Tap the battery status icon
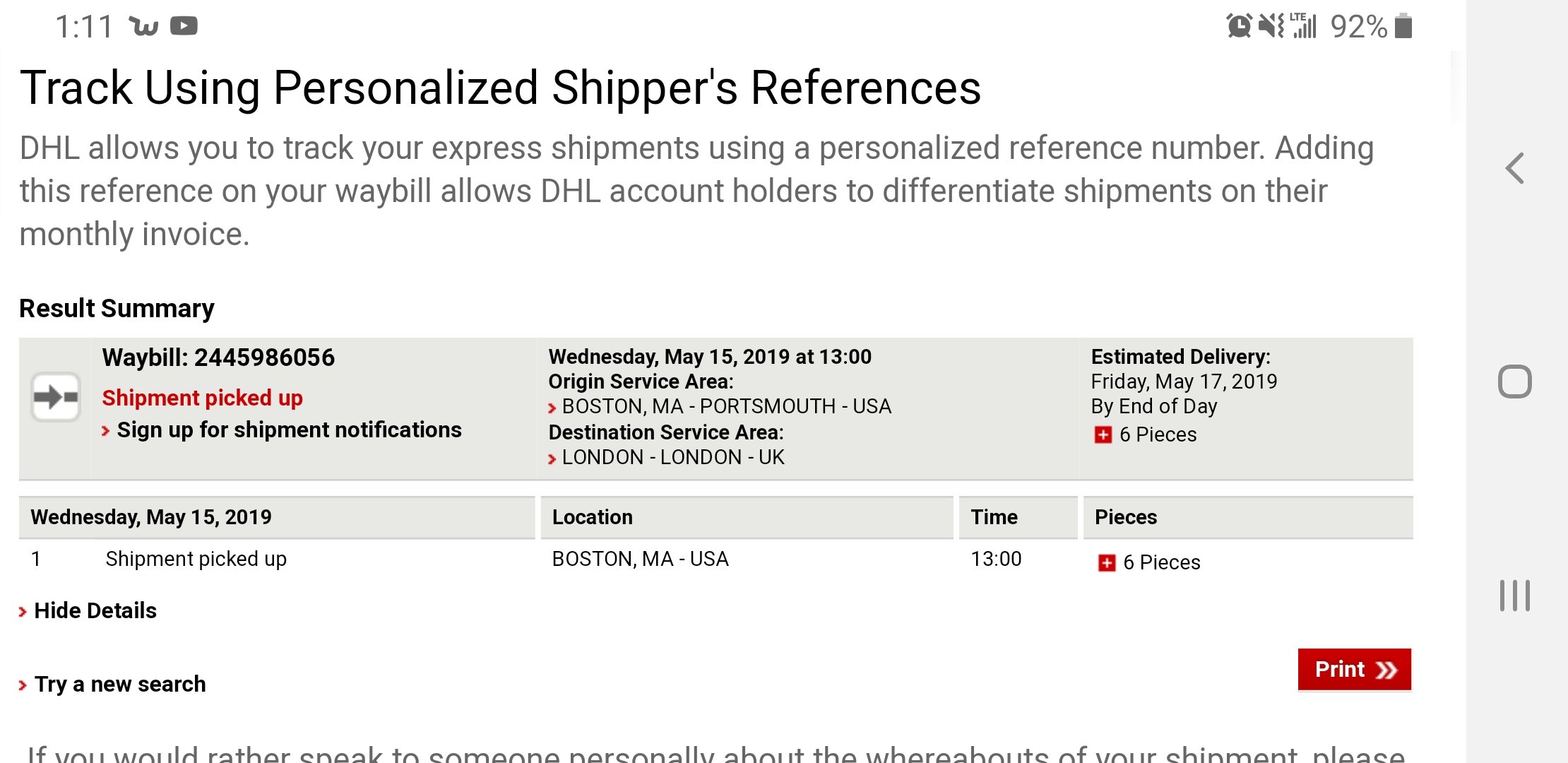1568x763 pixels. (1403, 26)
